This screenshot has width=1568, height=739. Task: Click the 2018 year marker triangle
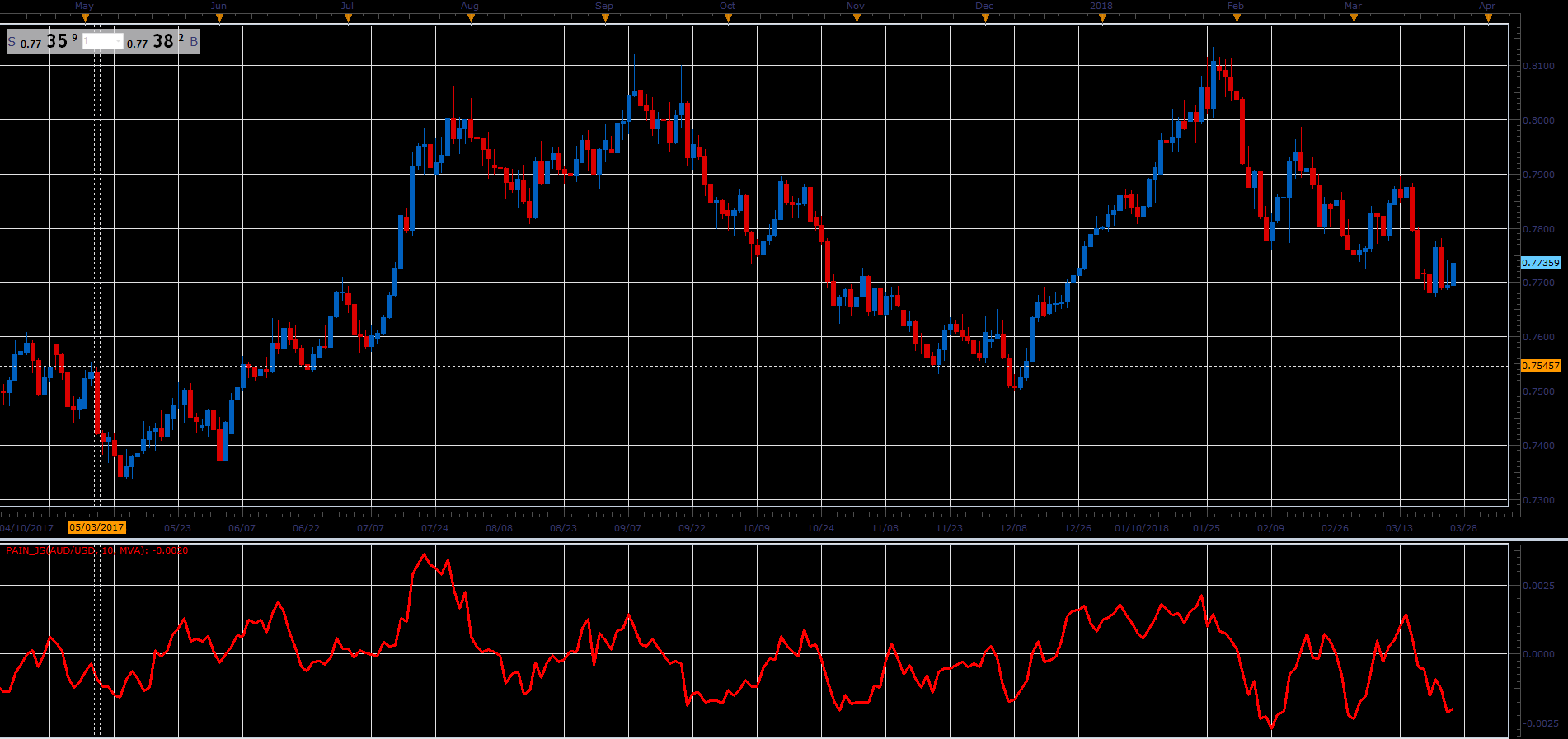pyautogui.click(x=1102, y=18)
